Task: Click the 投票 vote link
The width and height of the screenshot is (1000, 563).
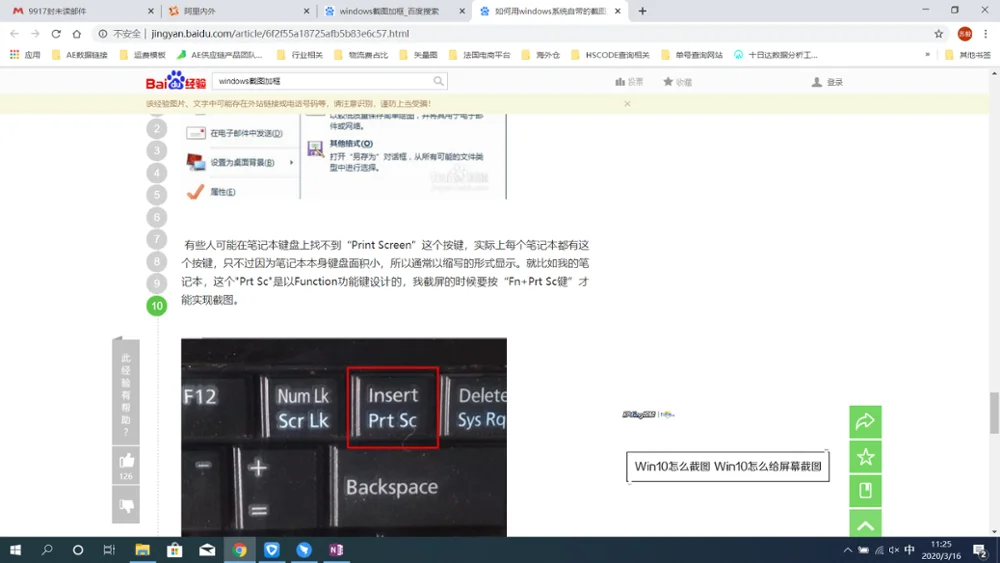Action: click(629, 82)
